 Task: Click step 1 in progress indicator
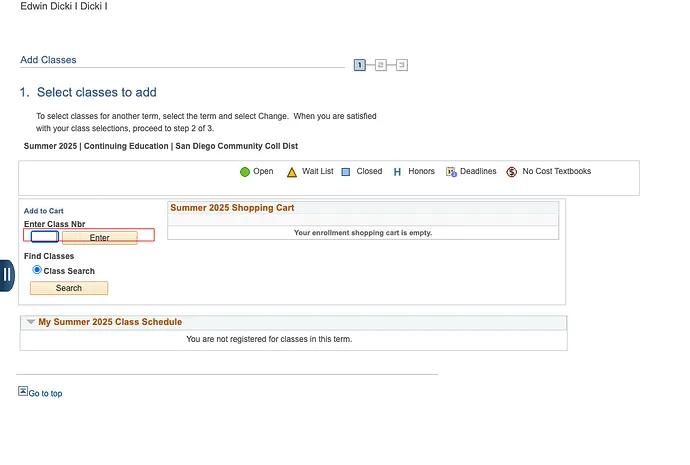(x=360, y=65)
